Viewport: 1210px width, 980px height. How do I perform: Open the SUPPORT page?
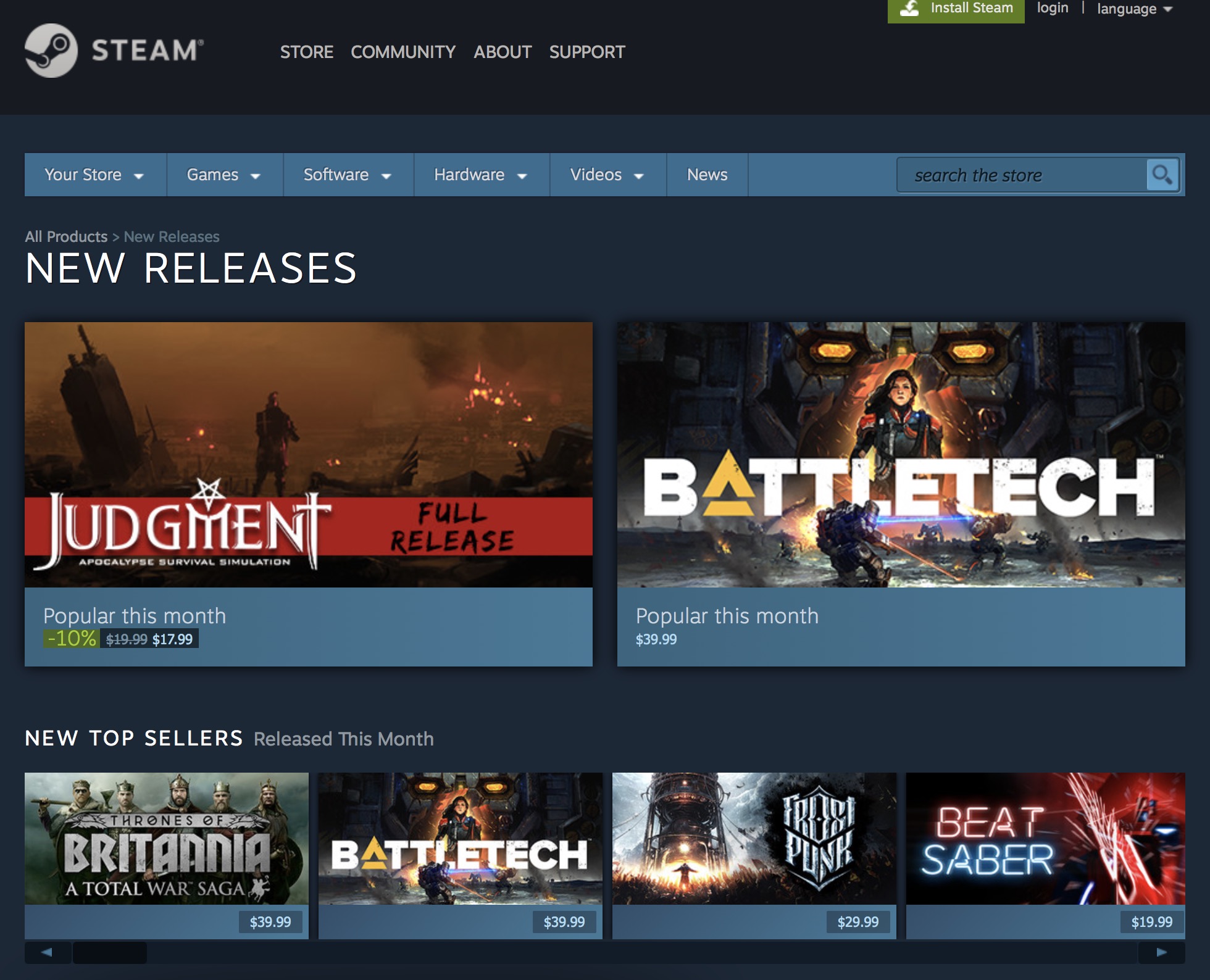point(587,52)
